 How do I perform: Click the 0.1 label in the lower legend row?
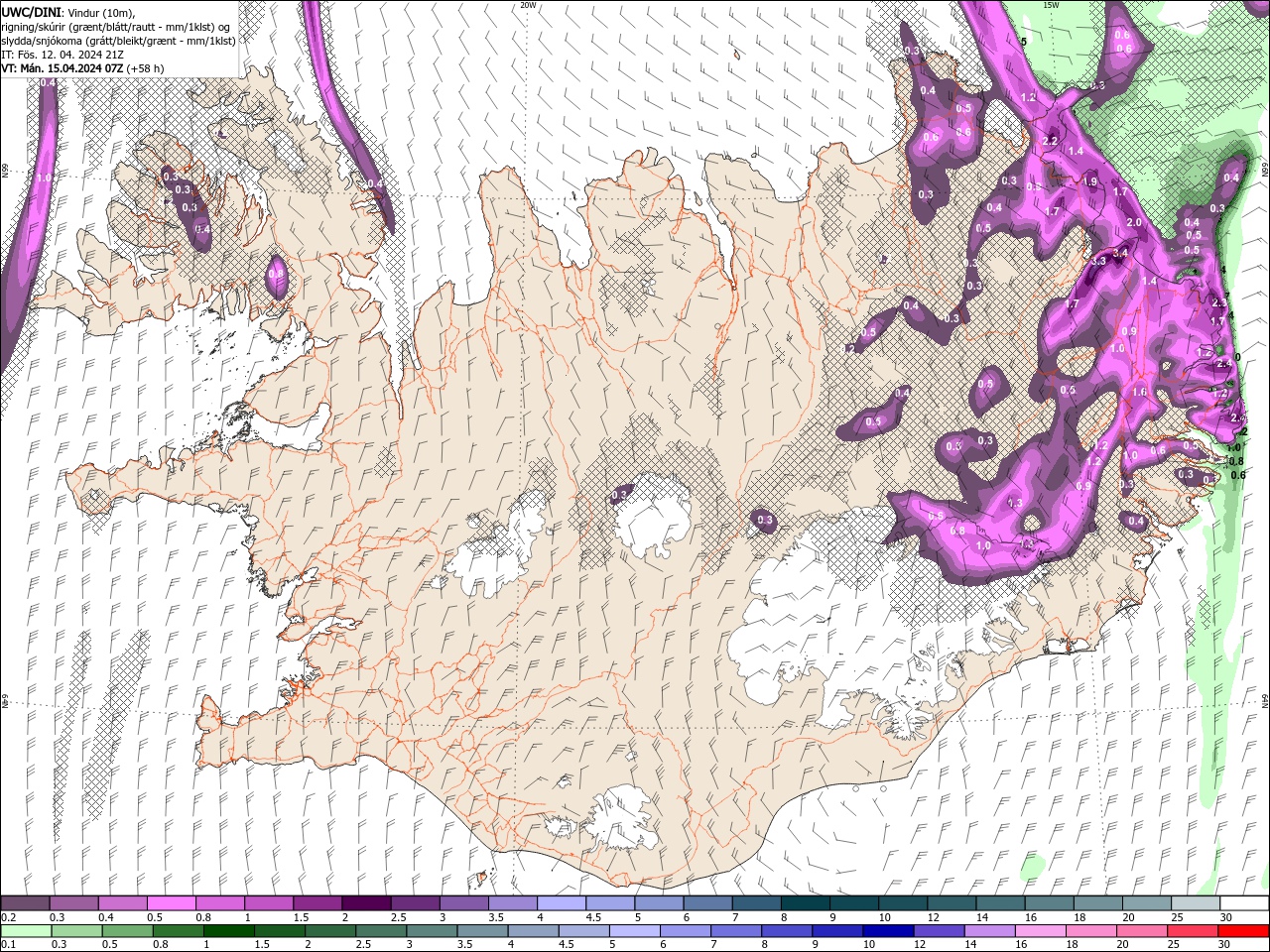tap(9, 945)
